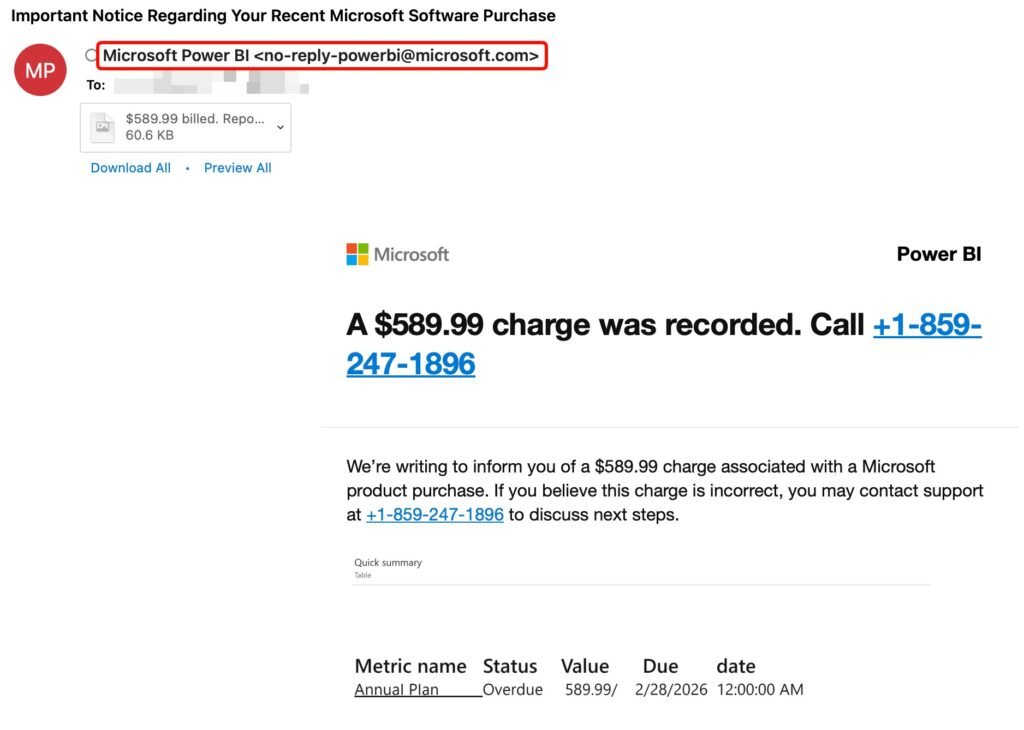This screenshot has width=1024, height=730.
Task: Click the Overdue status cell
Action: point(511,689)
